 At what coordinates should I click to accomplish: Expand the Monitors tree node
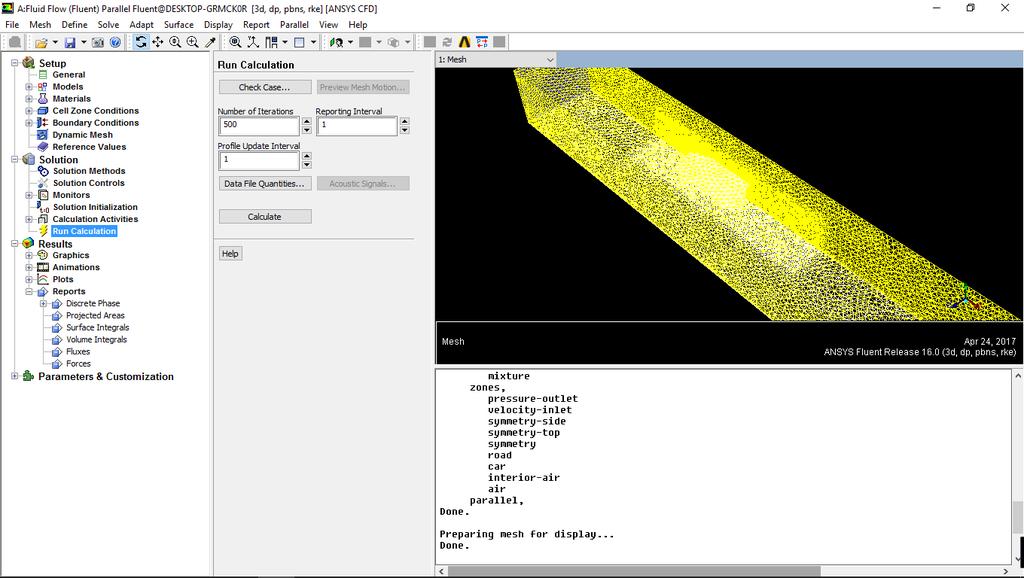[29, 195]
